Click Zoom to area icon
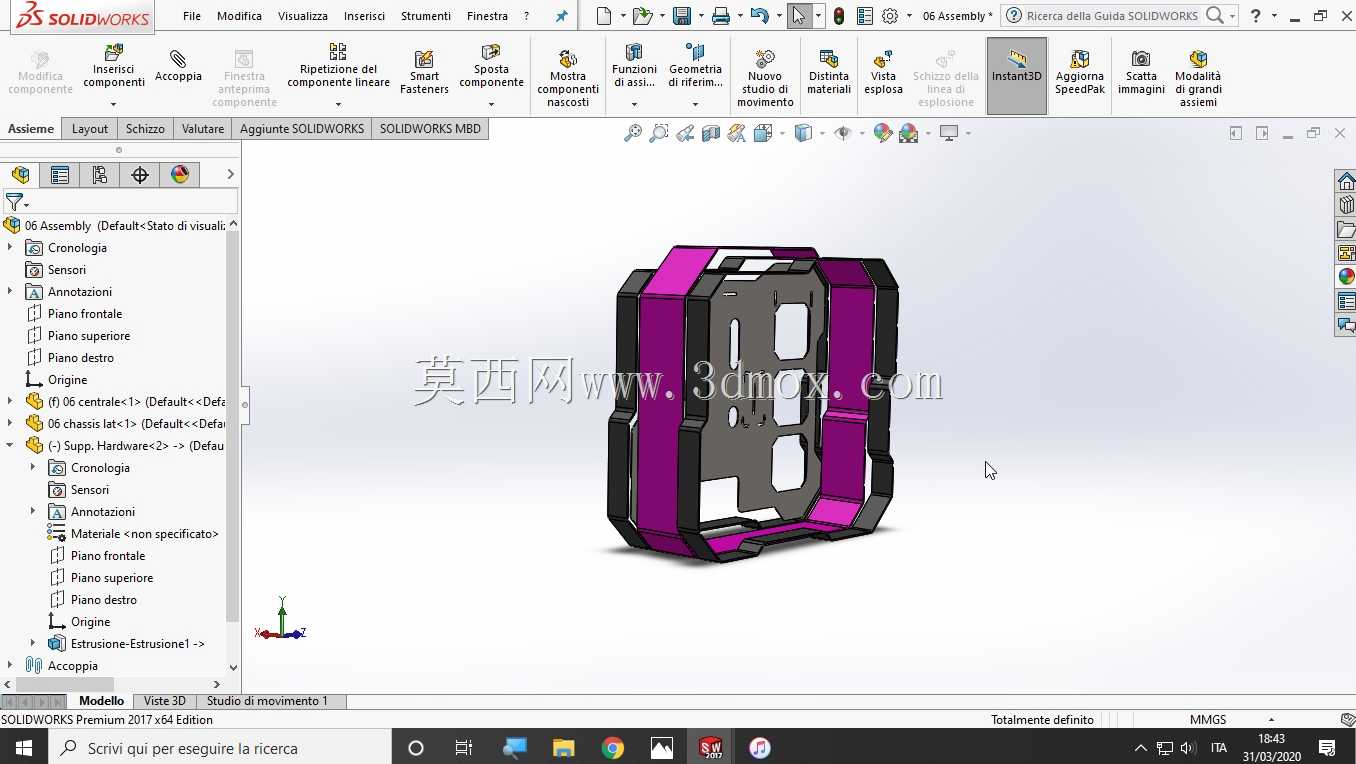 point(659,133)
